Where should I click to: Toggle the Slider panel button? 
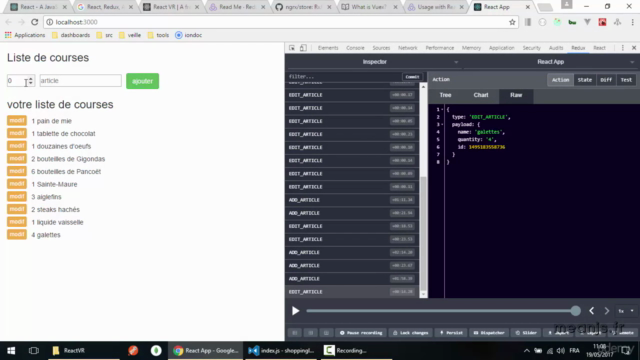pyautogui.click(x=527, y=333)
